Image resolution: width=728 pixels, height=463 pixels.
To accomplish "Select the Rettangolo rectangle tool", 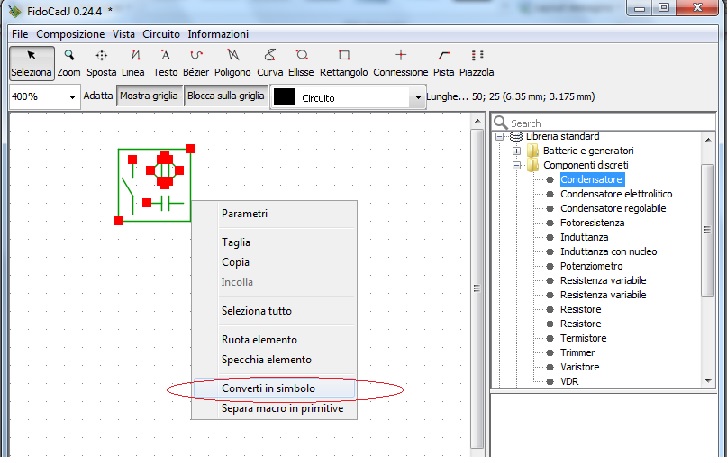I will click(x=344, y=62).
